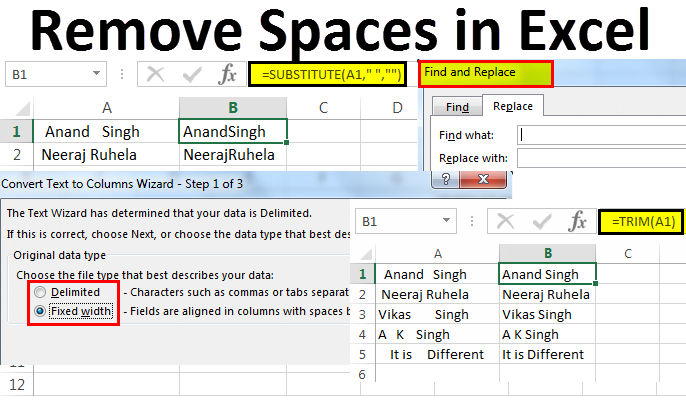
Task: Switch to the Find tab
Action: [457, 107]
